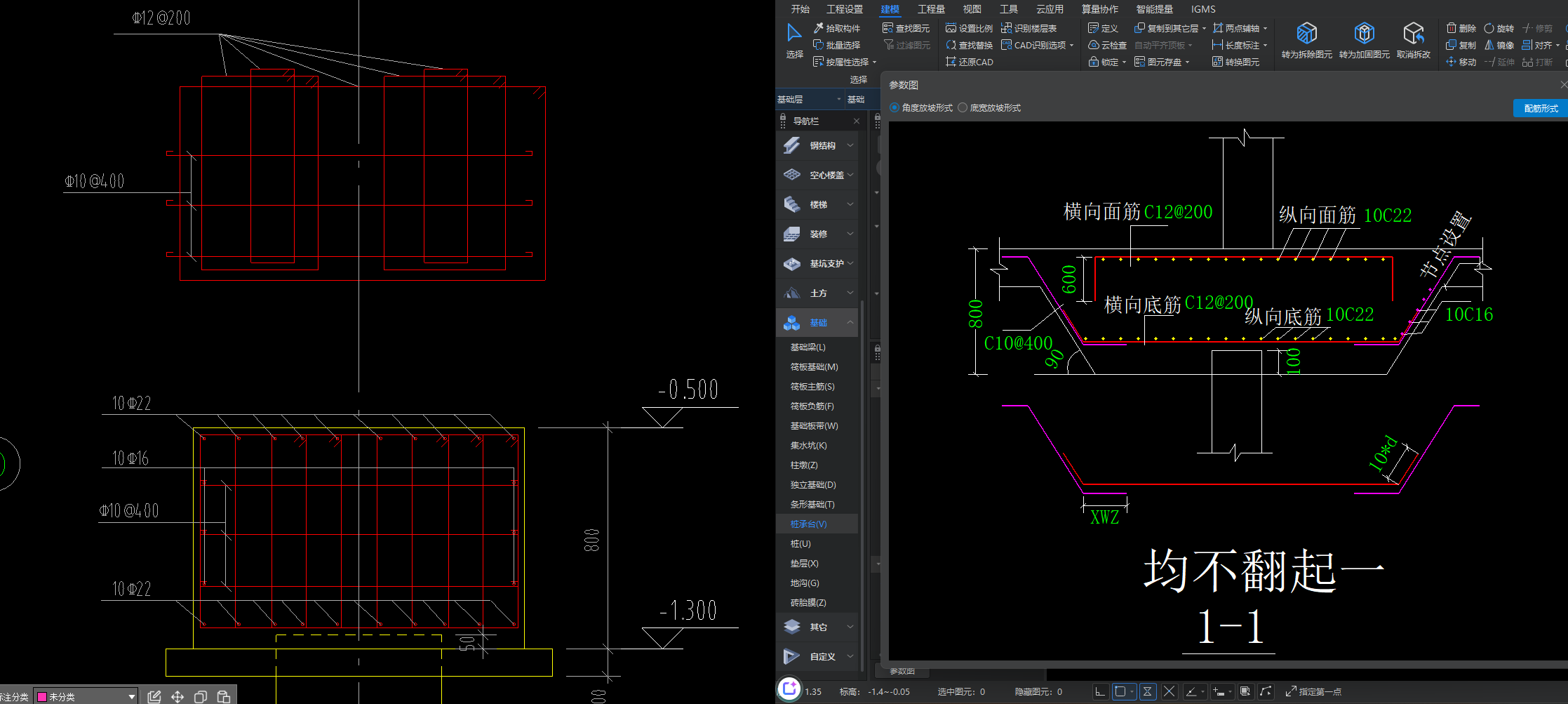
Task: Click the 转为拆除图元 cube icon
Action: [x=1306, y=34]
